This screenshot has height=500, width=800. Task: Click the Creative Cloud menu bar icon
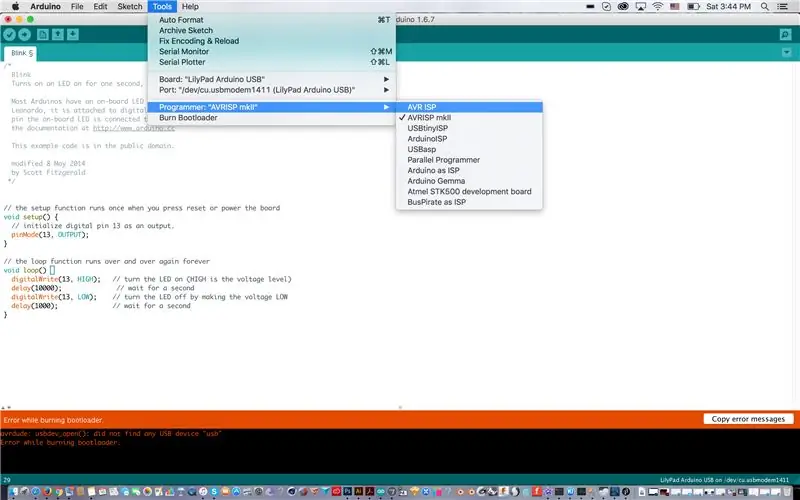(623, 7)
